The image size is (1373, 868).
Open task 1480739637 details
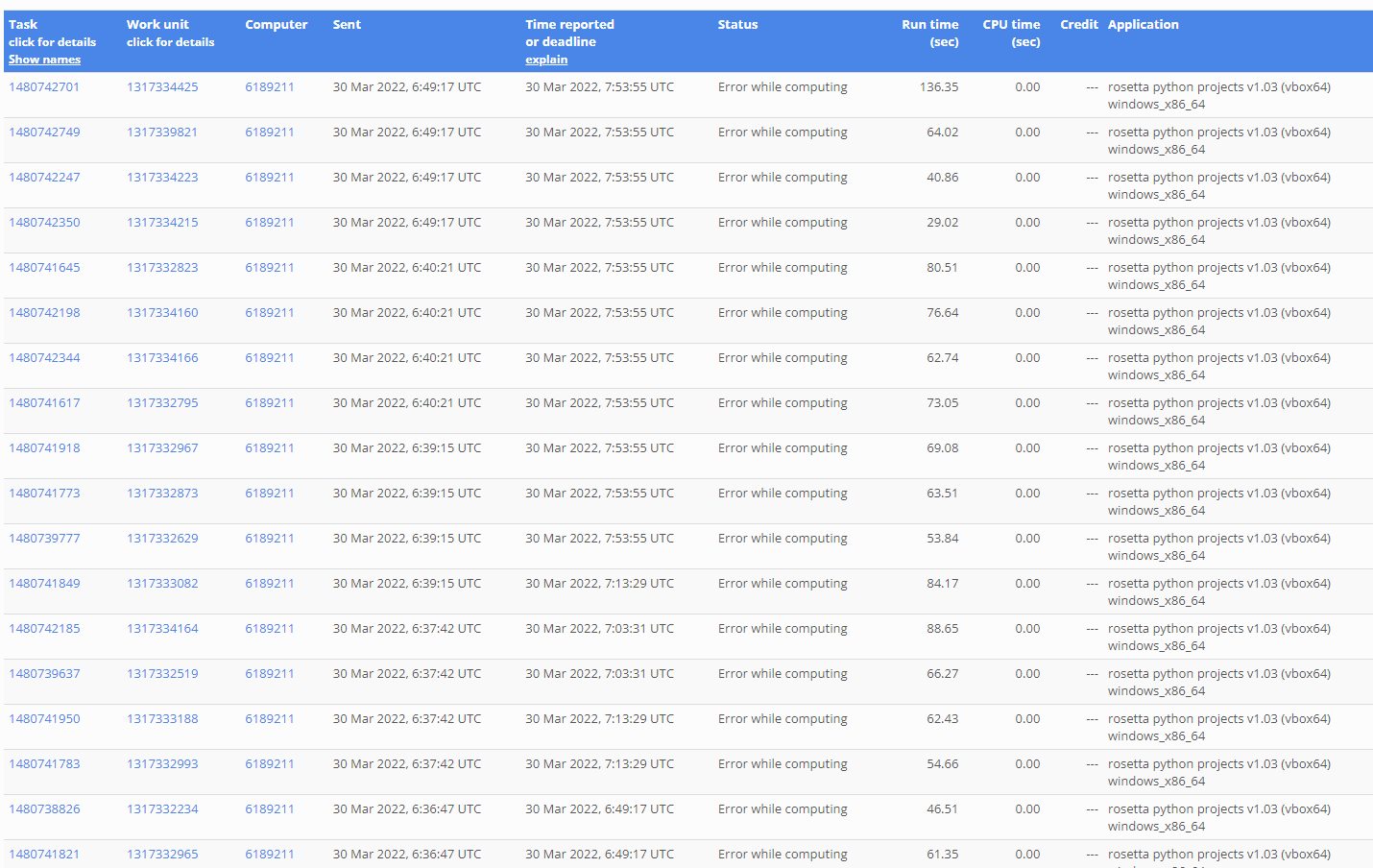point(44,673)
